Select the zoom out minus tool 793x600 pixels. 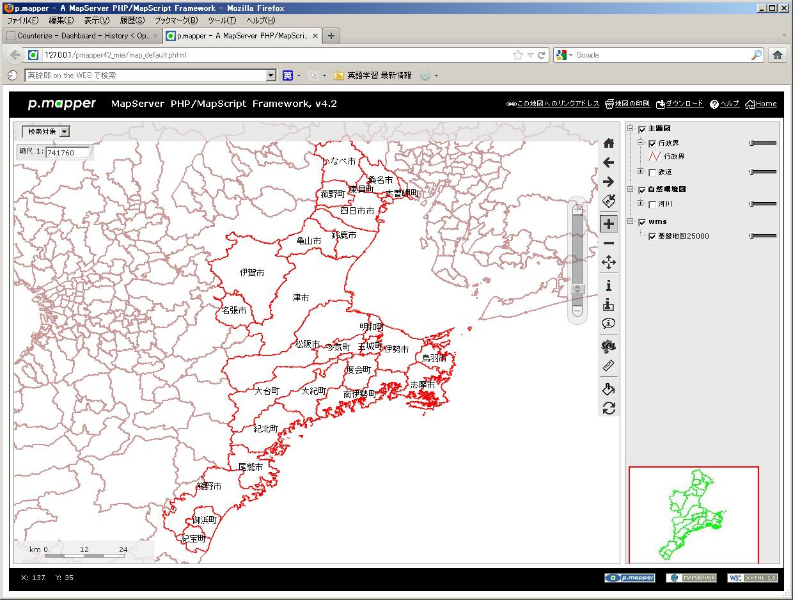tap(608, 243)
